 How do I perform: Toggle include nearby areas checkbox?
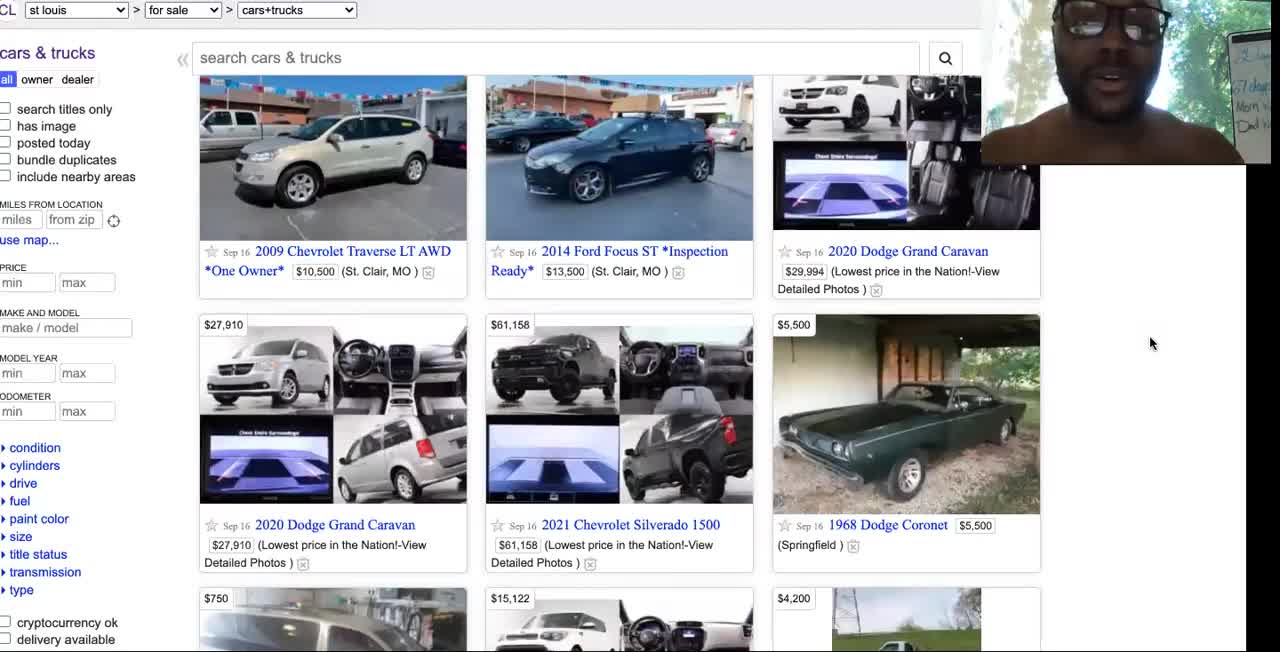click(x=5, y=177)
